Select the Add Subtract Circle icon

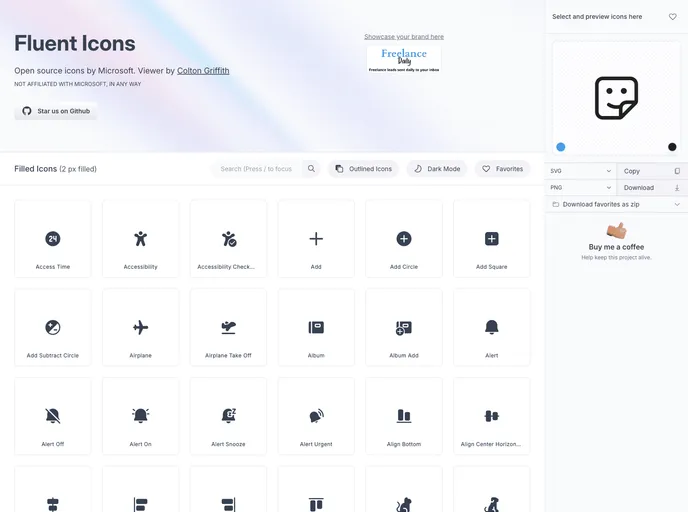tap(53, 327)
